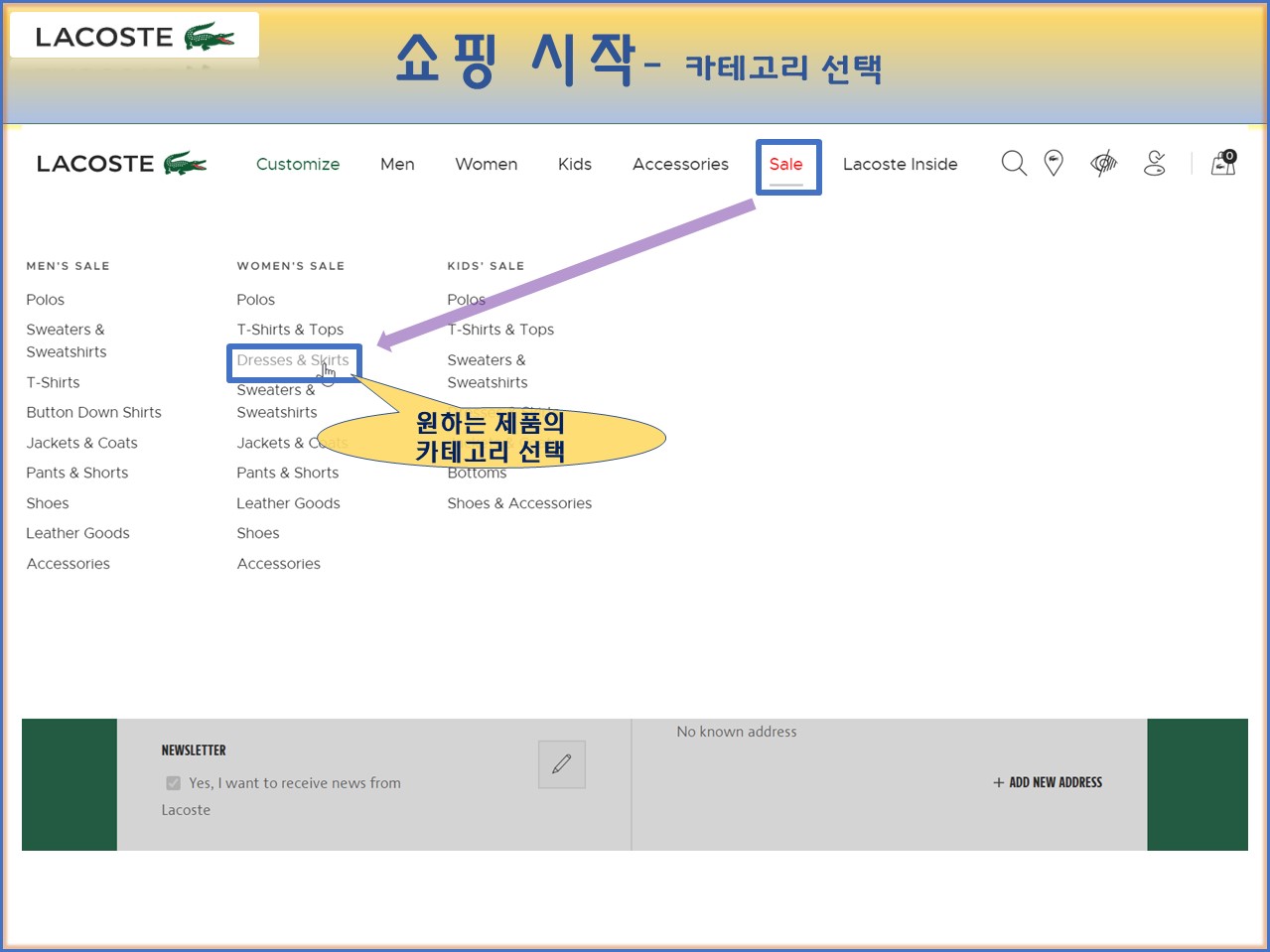Open the Accessories menu

click(680, 164)
